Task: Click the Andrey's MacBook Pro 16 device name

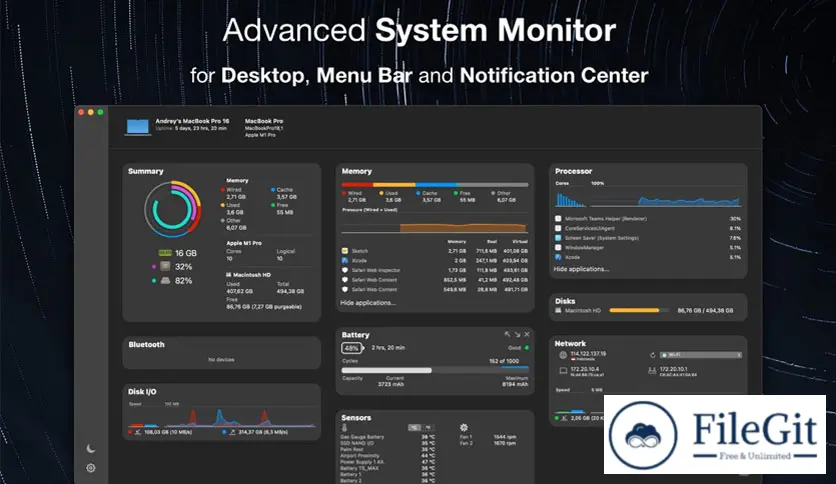Action: 192,121
